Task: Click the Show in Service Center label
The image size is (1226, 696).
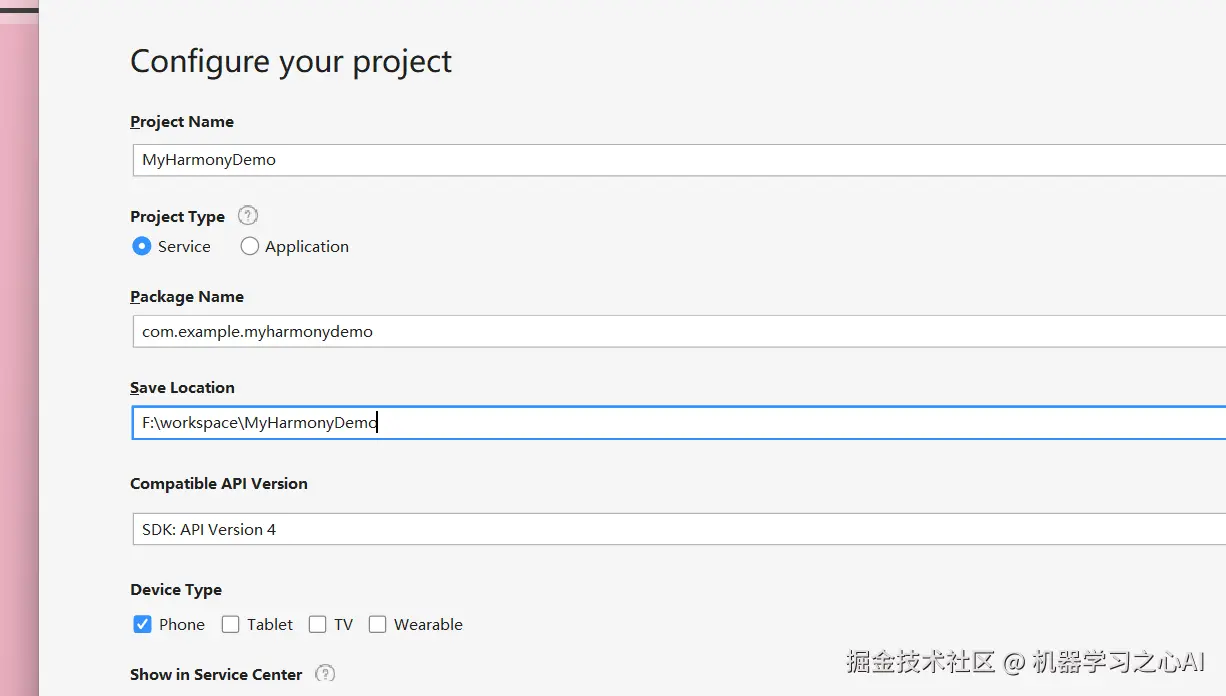Action: 216,675
